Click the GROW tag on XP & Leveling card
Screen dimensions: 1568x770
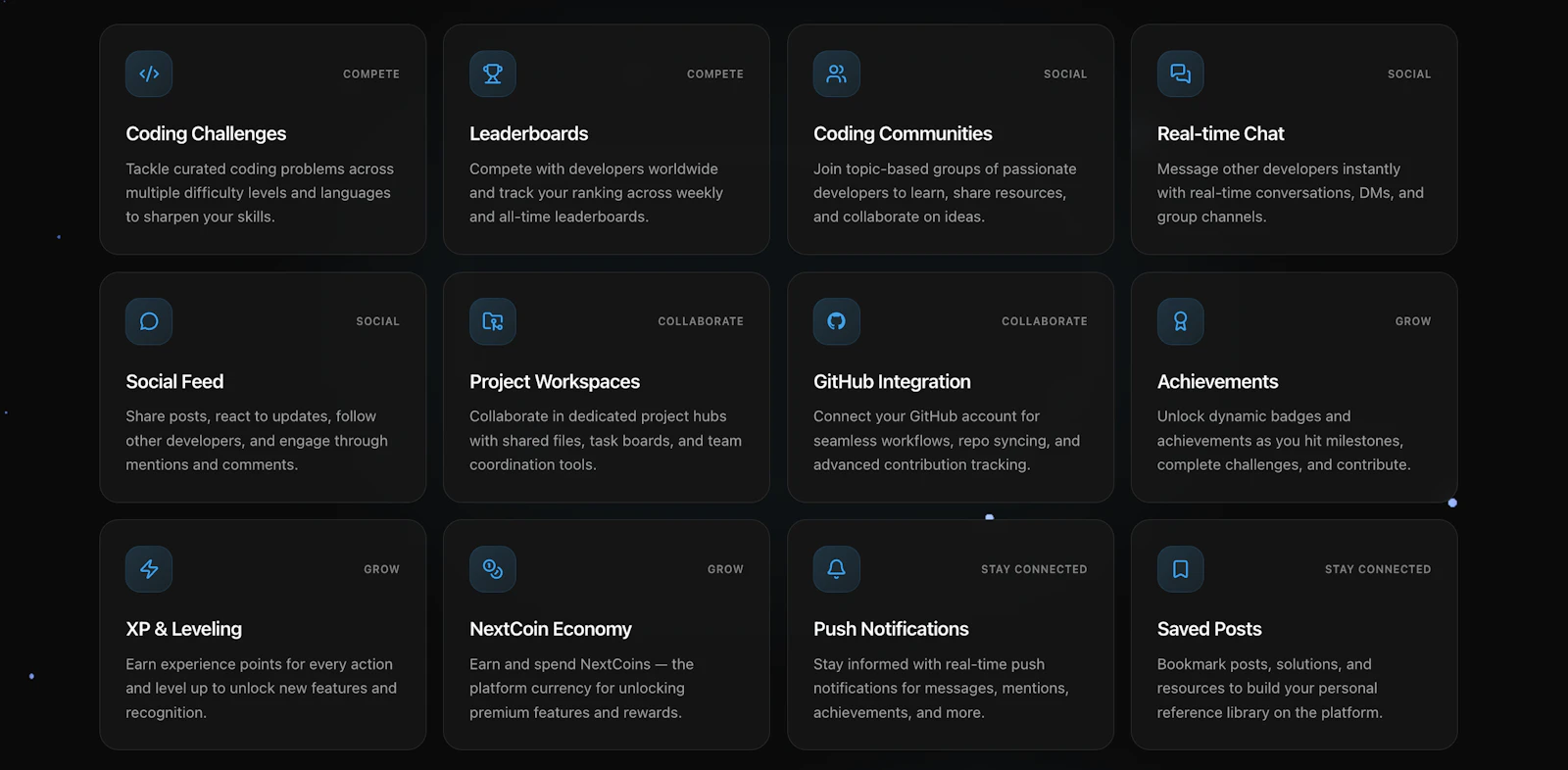click(x=382, y=569)
